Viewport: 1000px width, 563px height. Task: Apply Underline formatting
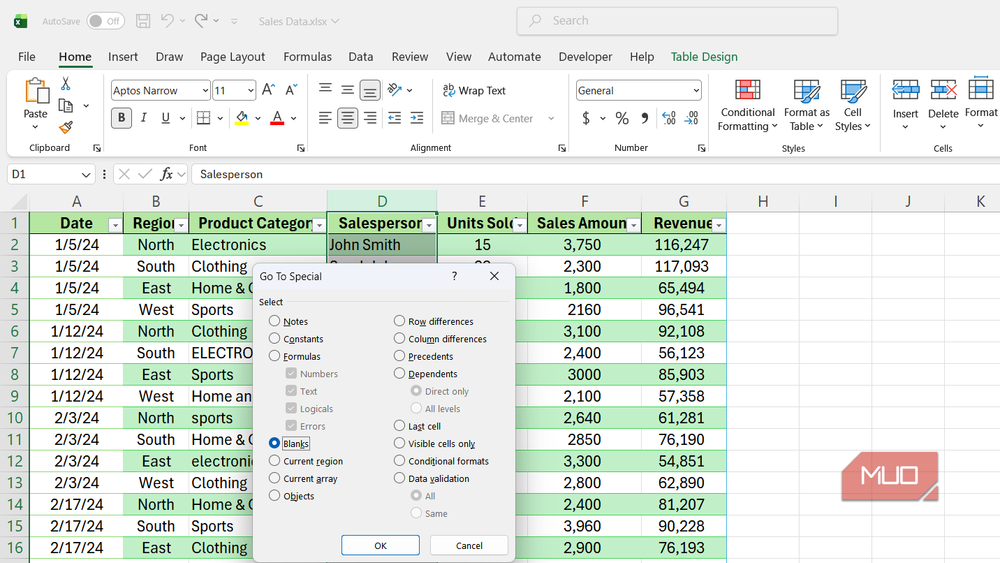point(166,118)
